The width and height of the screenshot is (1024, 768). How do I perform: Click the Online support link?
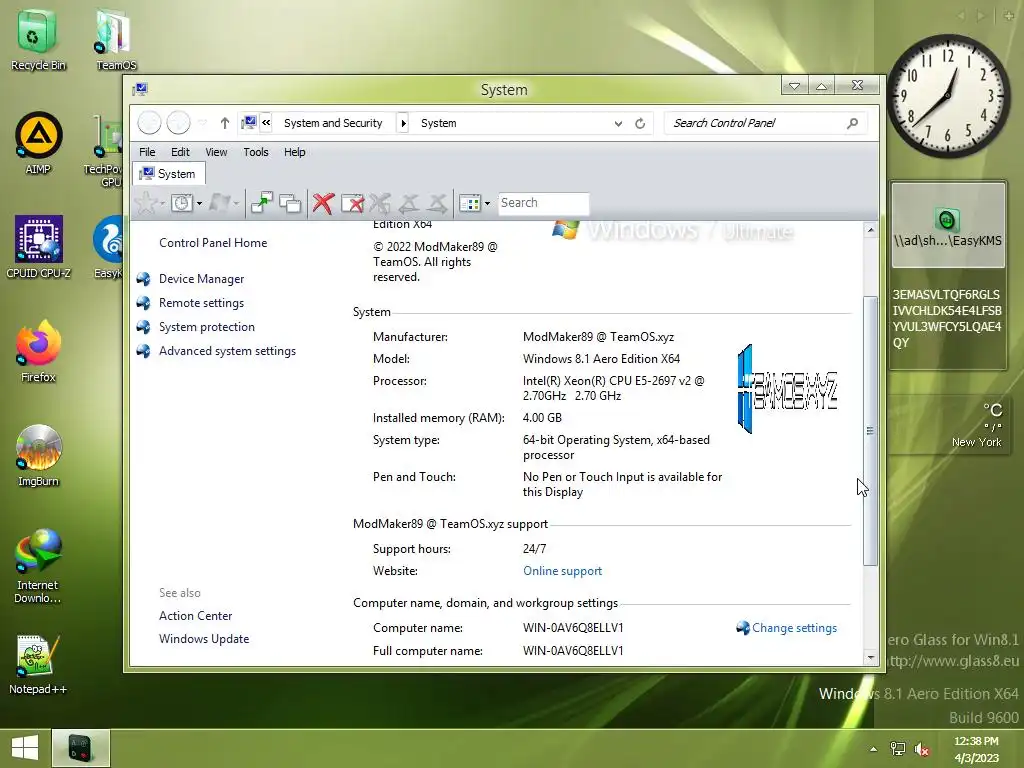tap(562, 571)
